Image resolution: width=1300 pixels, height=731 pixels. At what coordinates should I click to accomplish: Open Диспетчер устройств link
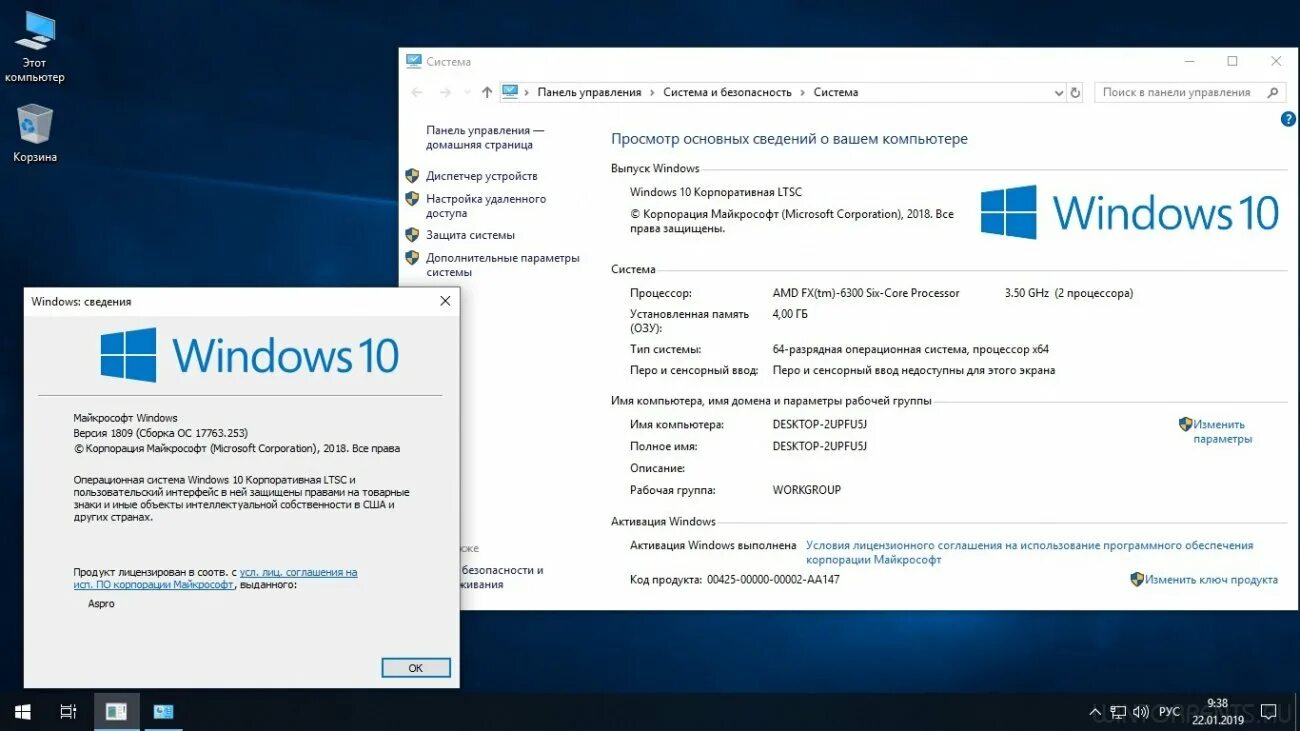(481, 176)
